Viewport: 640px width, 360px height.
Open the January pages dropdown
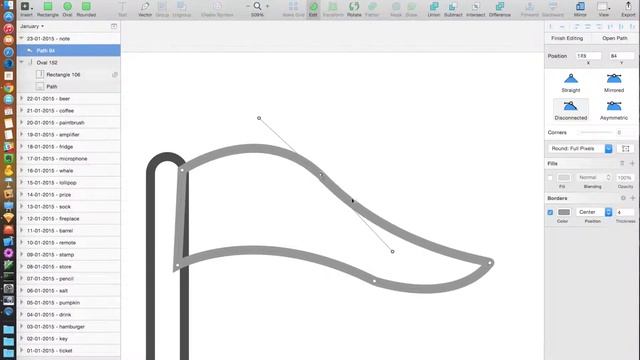coord(32,26)
